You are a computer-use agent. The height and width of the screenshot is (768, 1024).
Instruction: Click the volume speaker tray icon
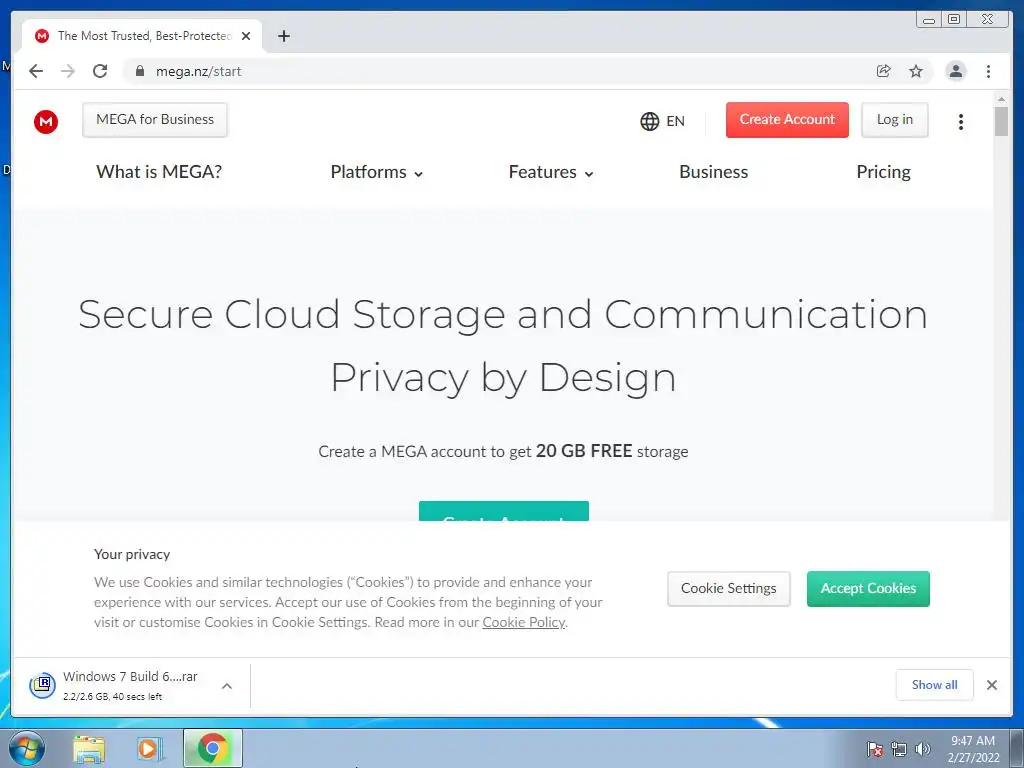[922, 749]
